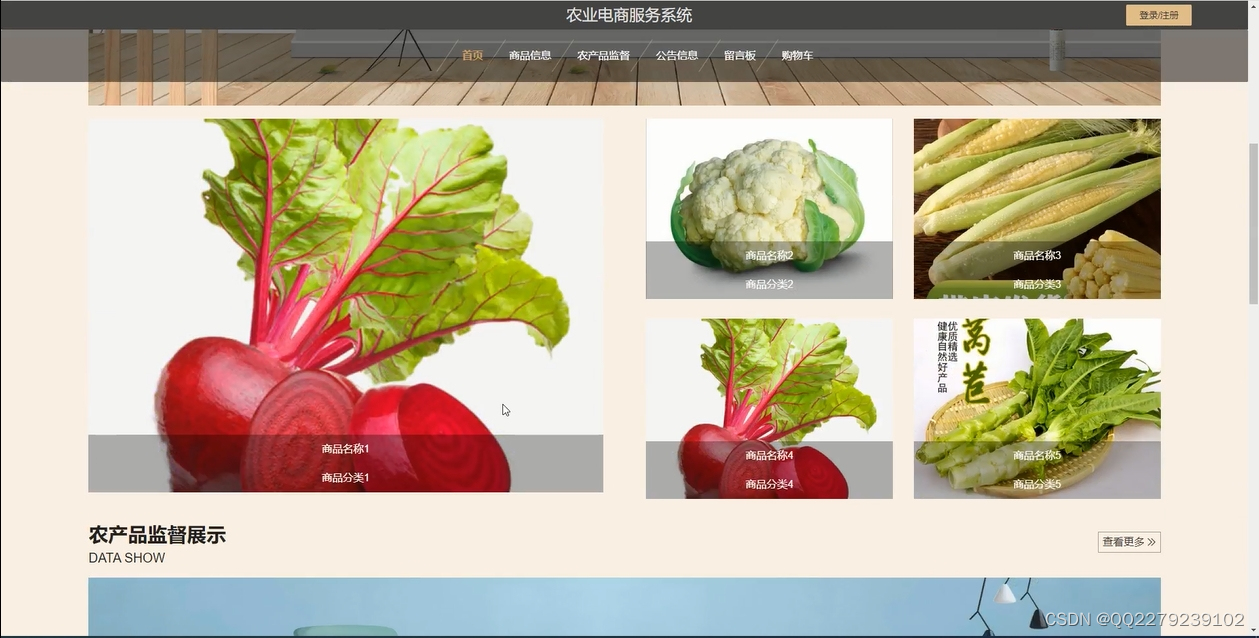Open the 留言板 nav item
This screenshot has width=1259, height=638.
pos(740,55)
